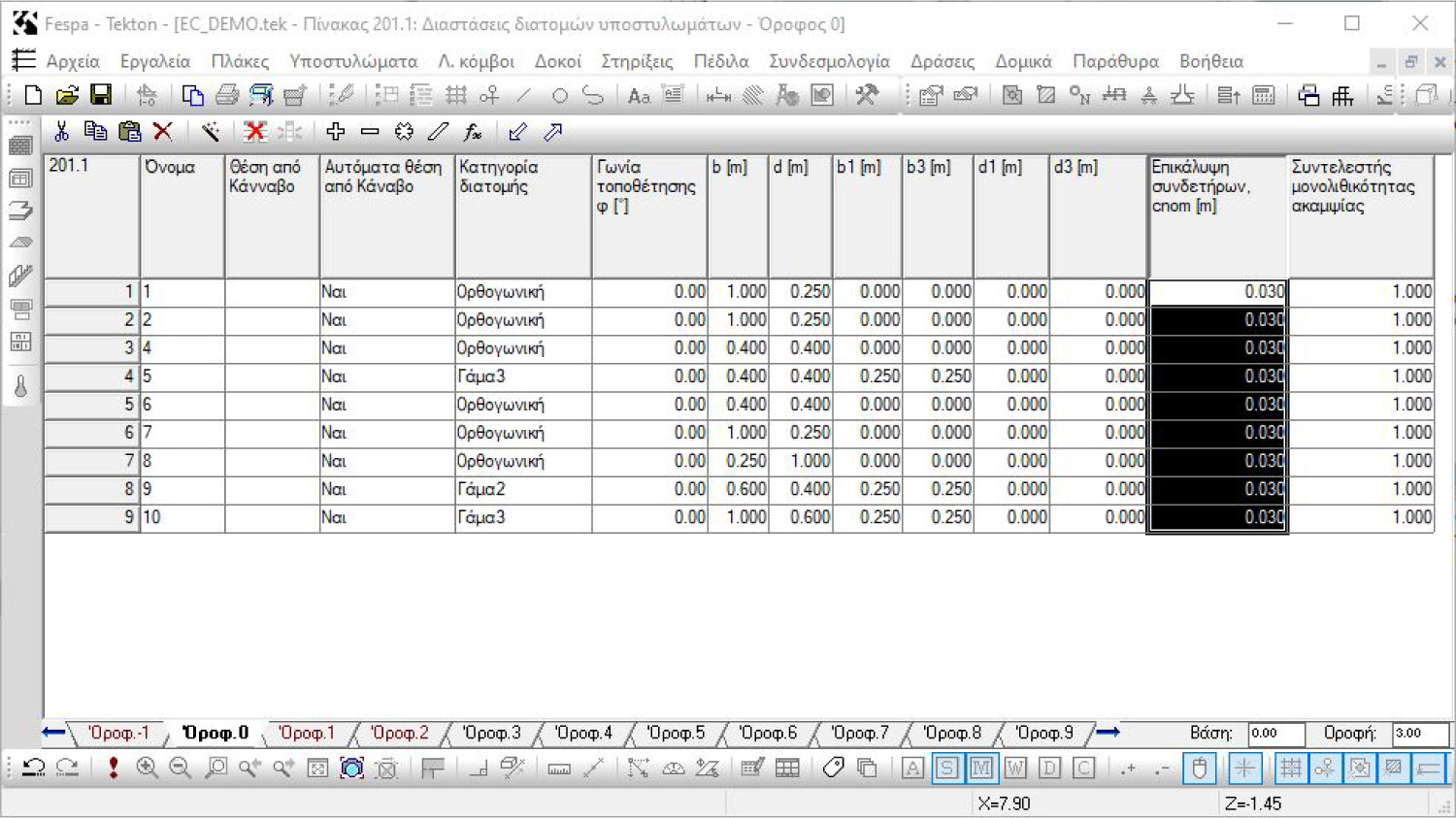Click the Οροφή value input field
Image resolution: width=1456 pixels, height=818 pixels.
(x=1418, y=734)
